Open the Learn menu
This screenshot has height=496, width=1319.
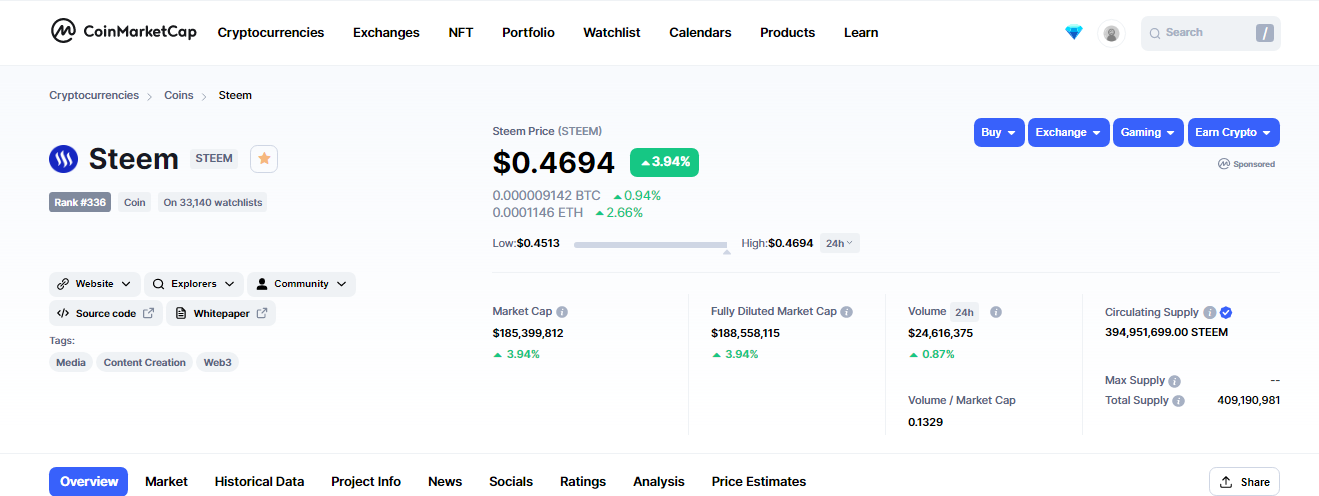(x=861, y=33)
